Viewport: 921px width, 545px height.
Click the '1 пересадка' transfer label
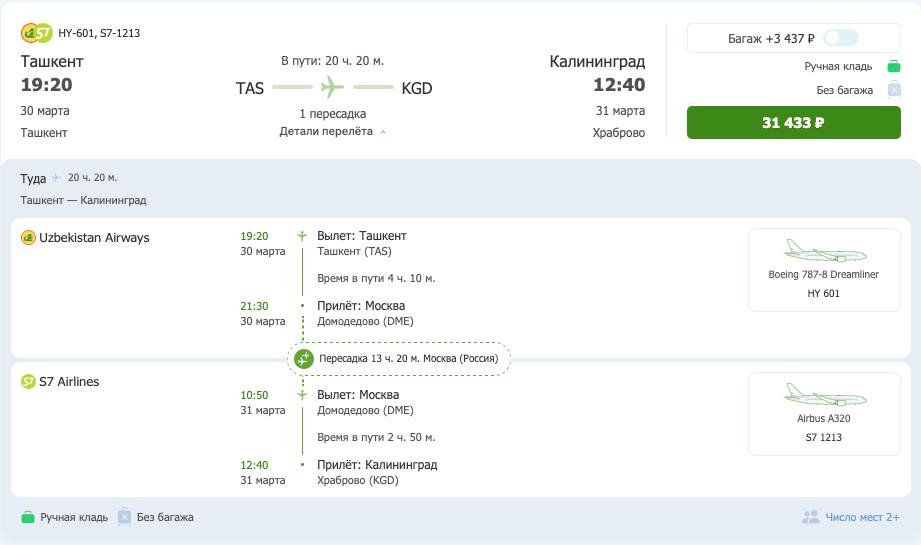pyautogui.click(x=332, y=113)
